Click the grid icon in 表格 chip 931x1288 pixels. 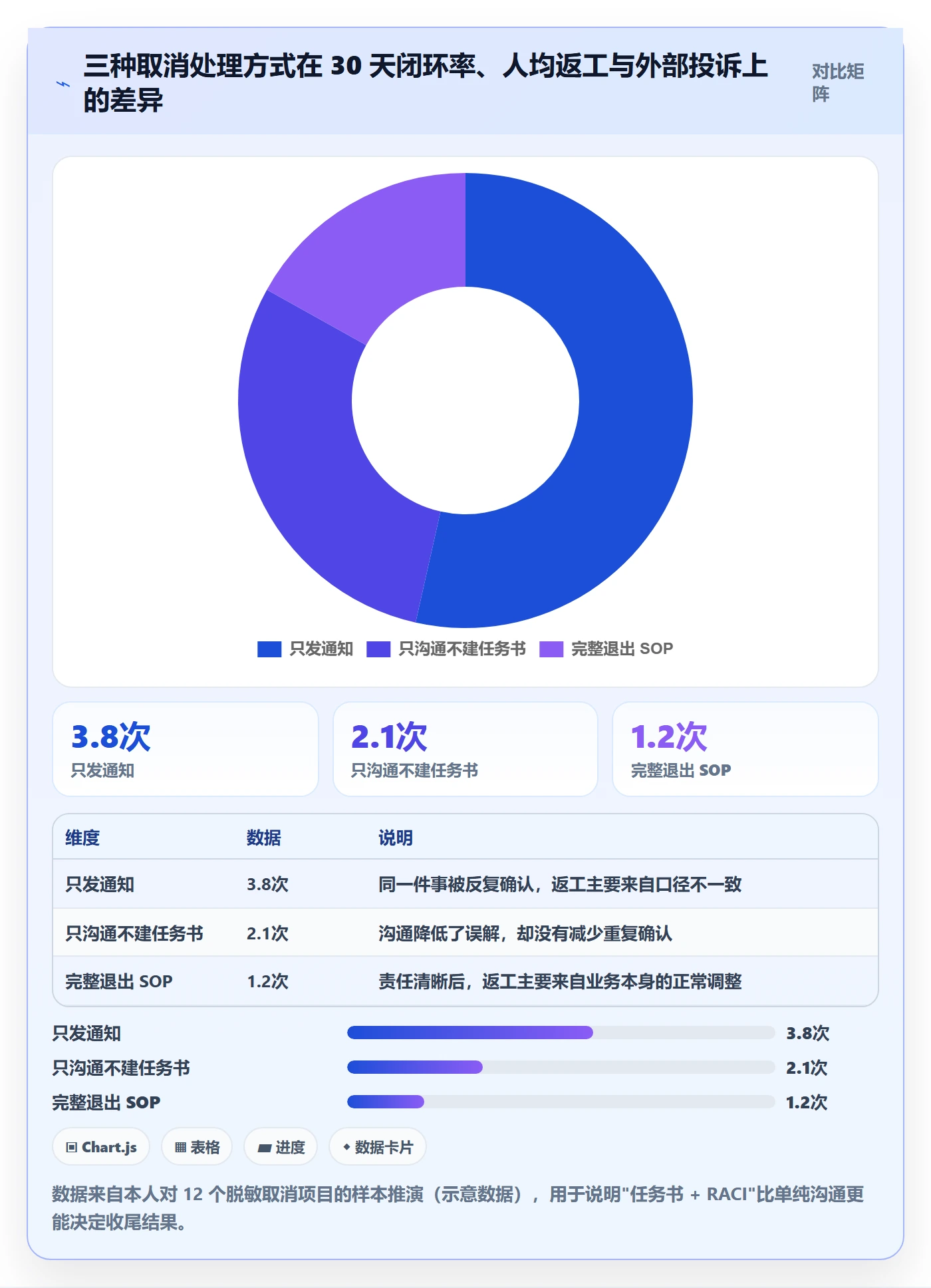click(x=181, y=1148)
